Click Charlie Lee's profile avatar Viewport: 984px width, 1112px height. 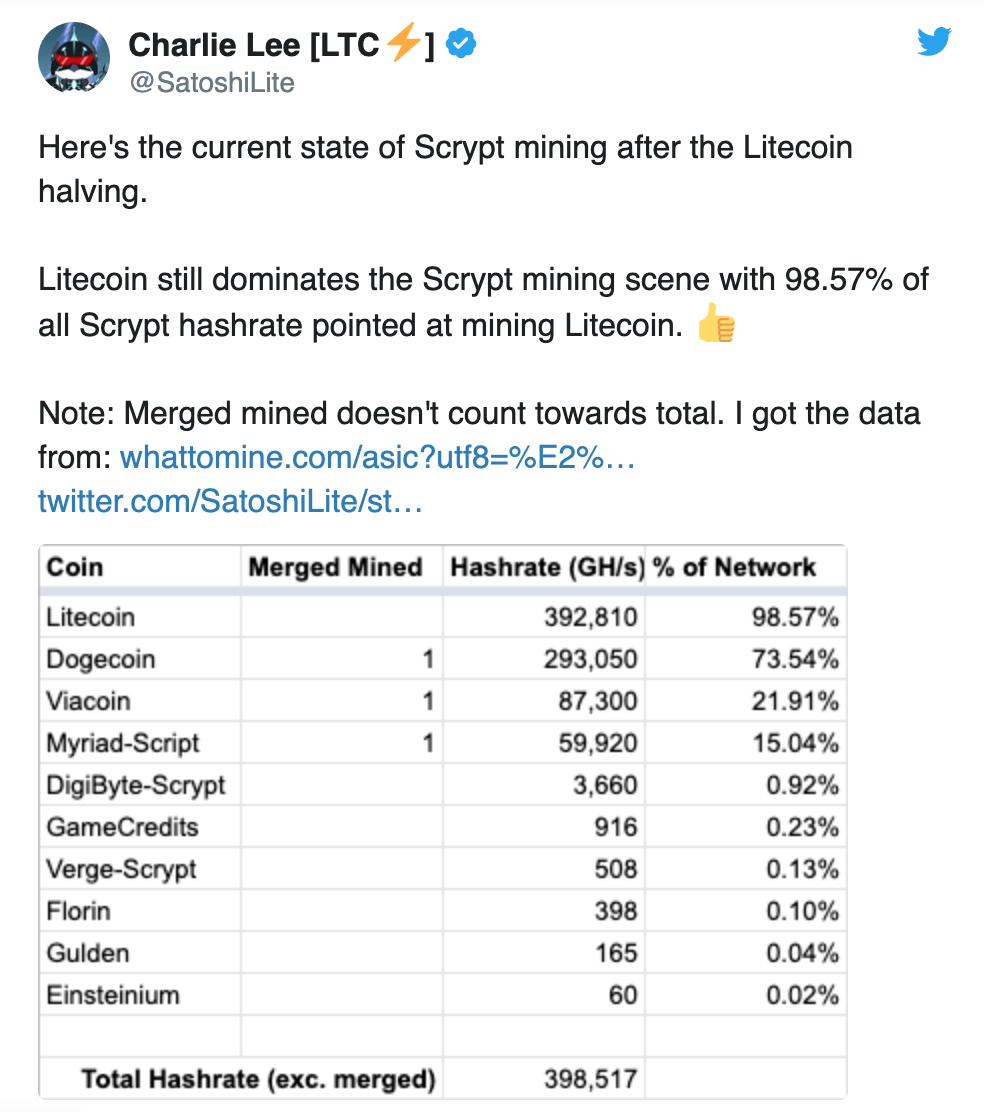pyautogui.click(x=74, y=58)
